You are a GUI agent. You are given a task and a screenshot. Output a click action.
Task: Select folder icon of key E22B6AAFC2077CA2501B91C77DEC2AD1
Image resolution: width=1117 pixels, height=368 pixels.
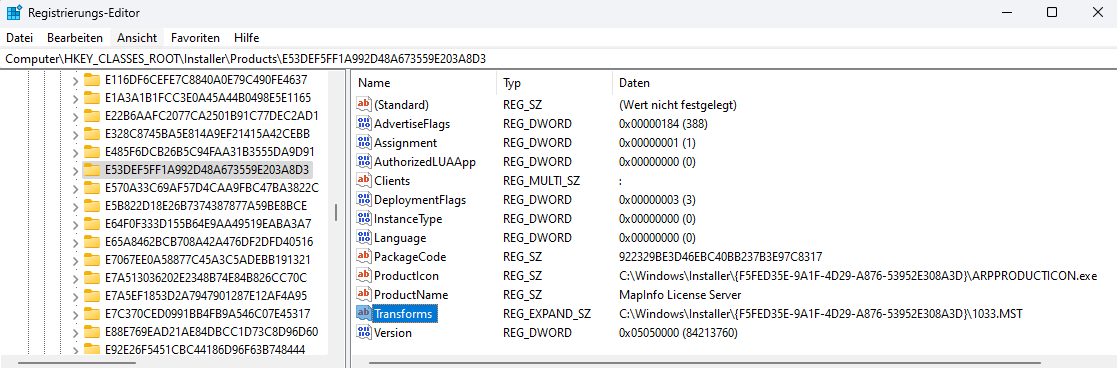(91, 115)
